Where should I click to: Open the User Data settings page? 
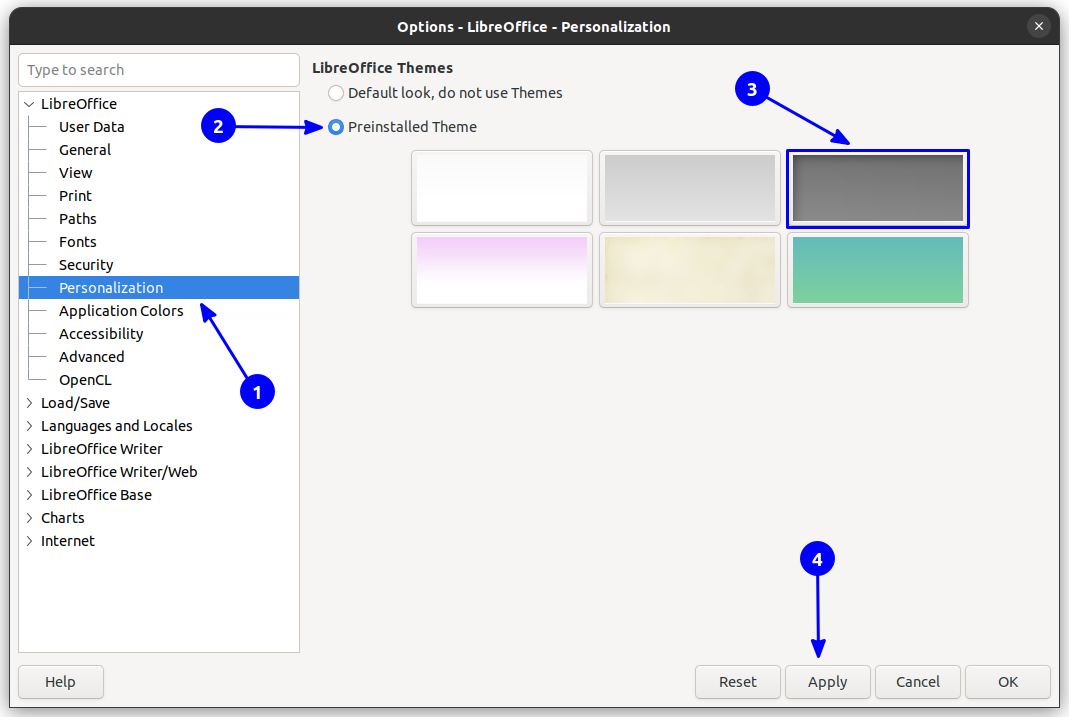pos(91,126)
